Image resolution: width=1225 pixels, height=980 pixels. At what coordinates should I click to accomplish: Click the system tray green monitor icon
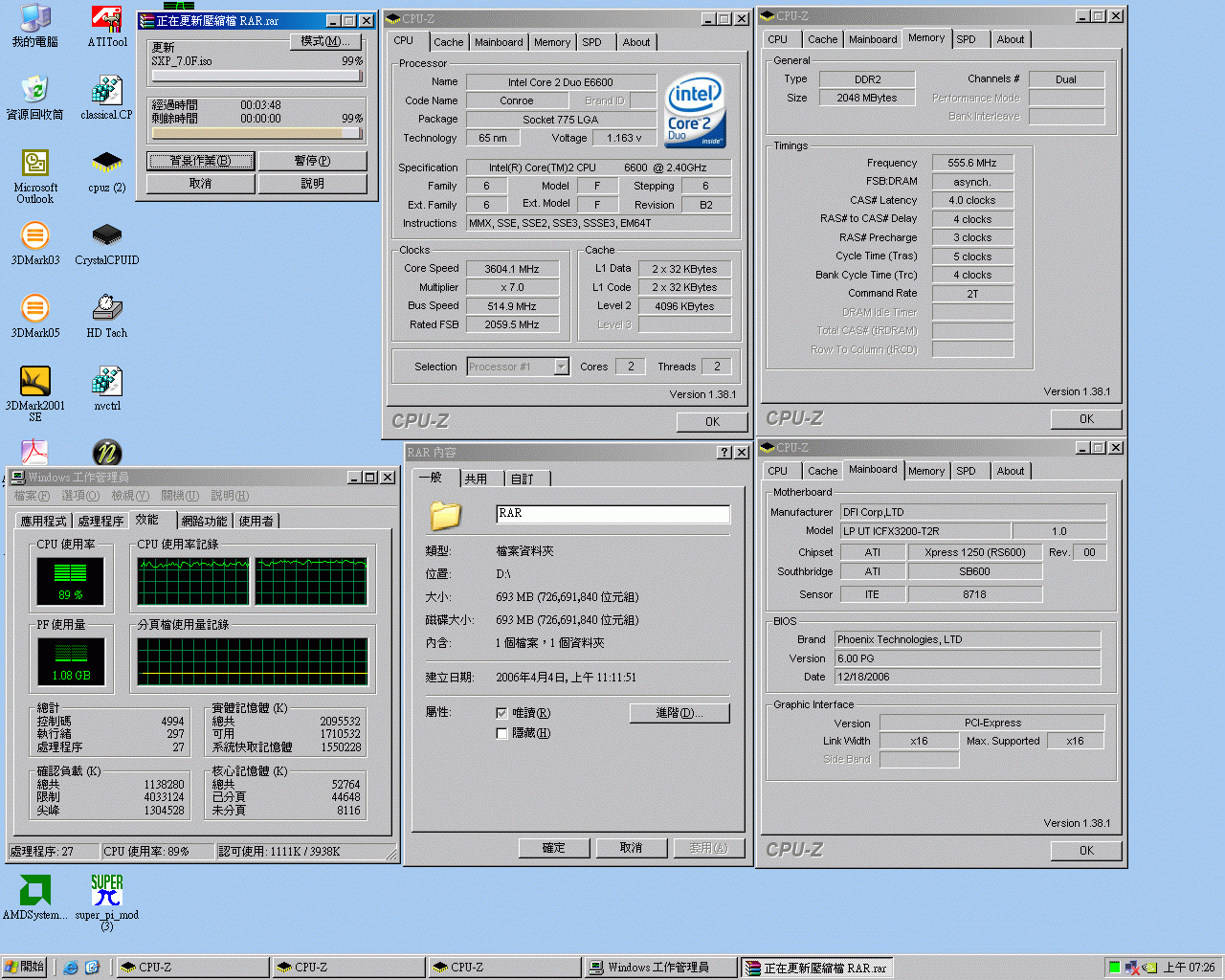coord(1114,968)
